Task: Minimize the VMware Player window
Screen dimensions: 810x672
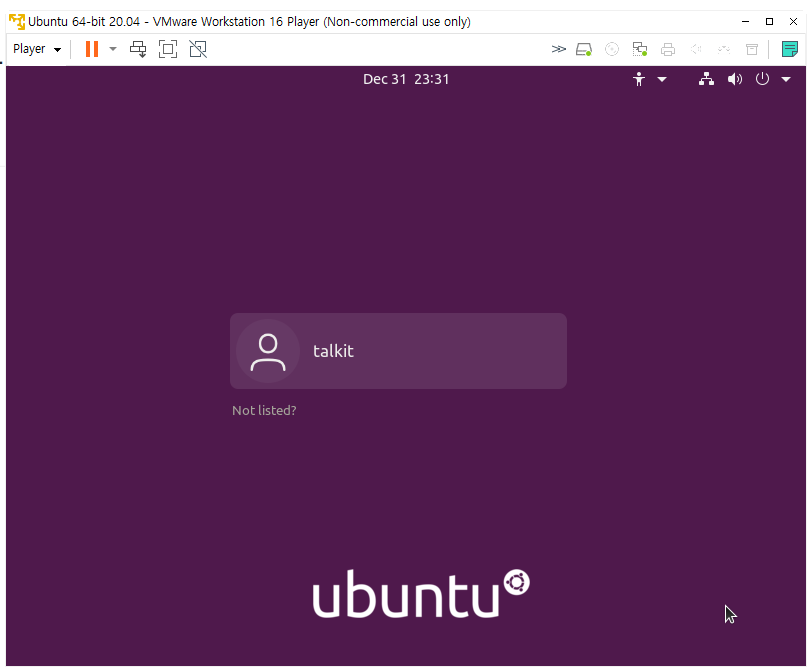Action: pyautogui.click(x=745, y=22)
